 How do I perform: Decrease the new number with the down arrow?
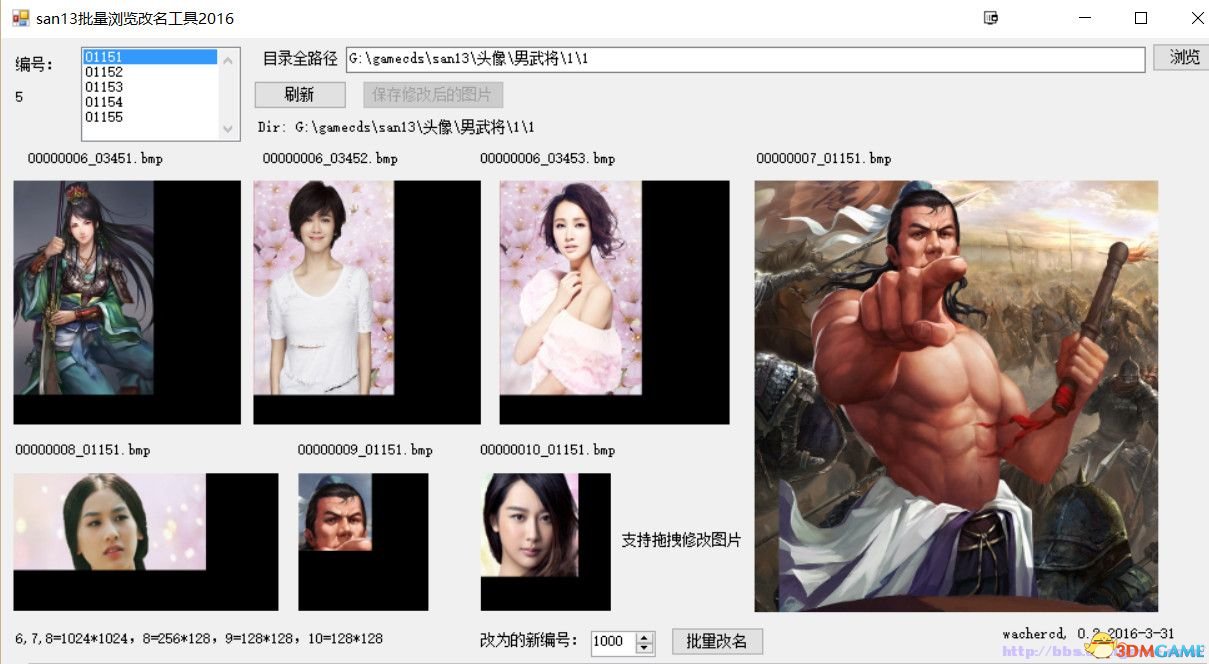click(645, 649)
